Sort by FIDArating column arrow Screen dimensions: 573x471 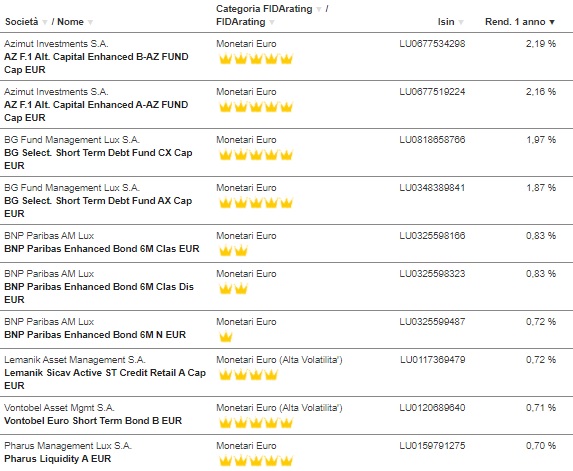[x=272, y=22]
